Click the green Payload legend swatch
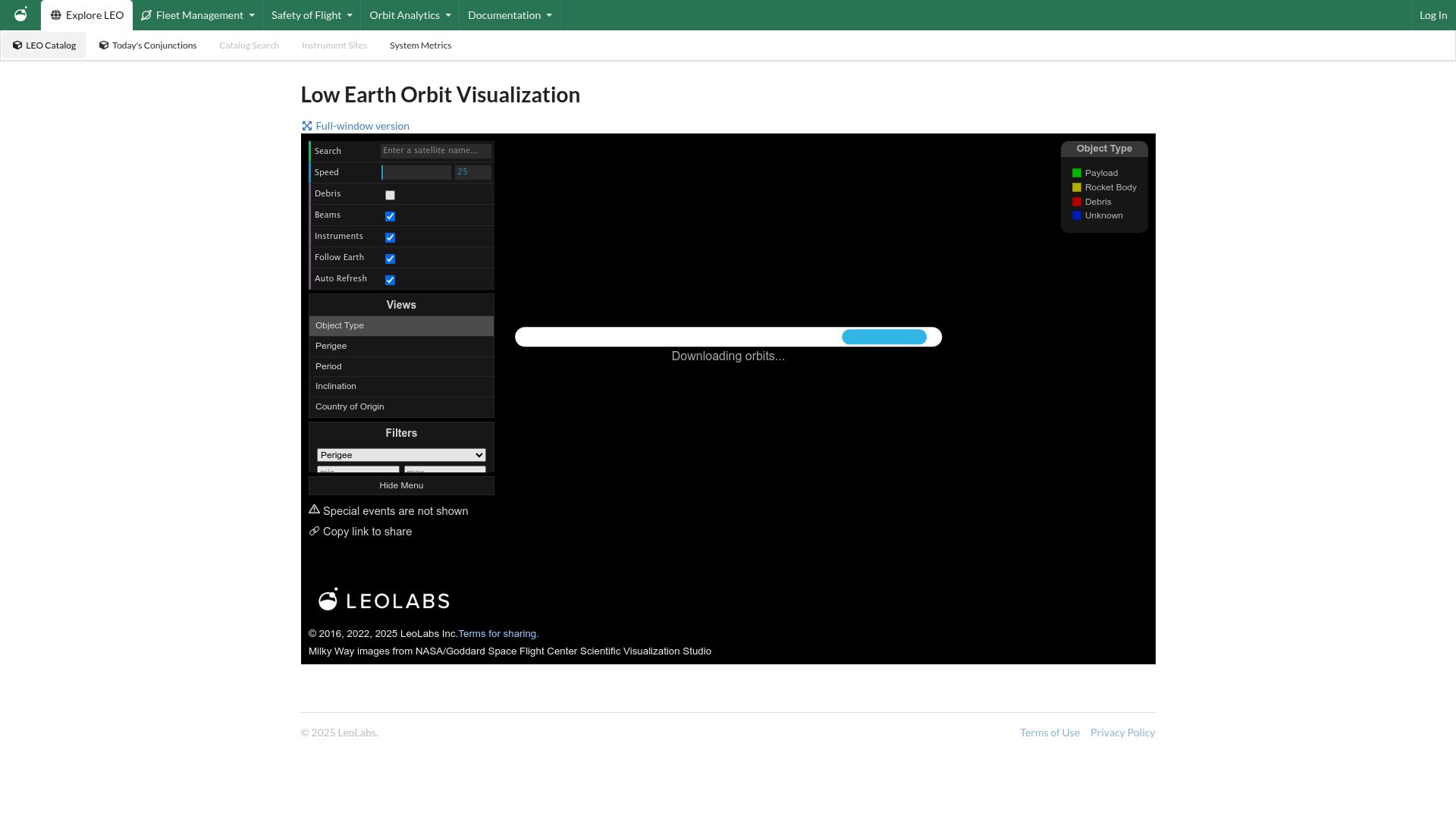Viewport: 1456px width, 819px height. pos(1077,174)
